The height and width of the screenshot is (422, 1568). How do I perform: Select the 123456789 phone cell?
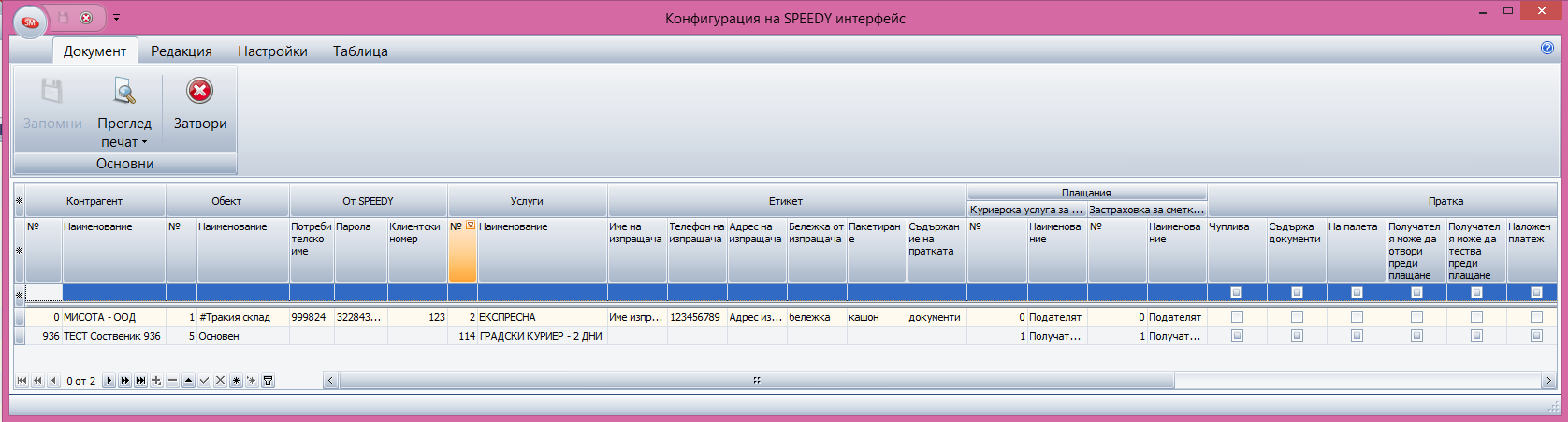(697, 317)
